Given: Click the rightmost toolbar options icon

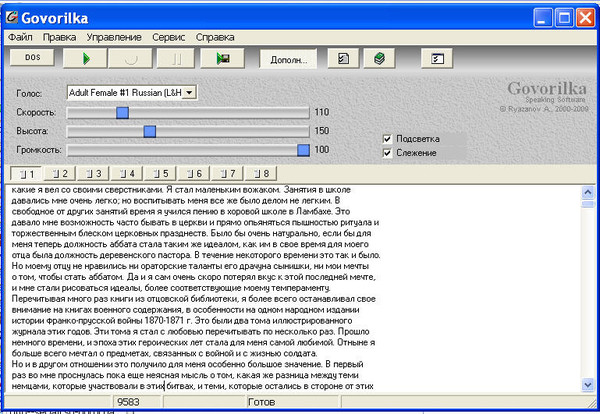Looking at the screenshot, I should (436, 59).
